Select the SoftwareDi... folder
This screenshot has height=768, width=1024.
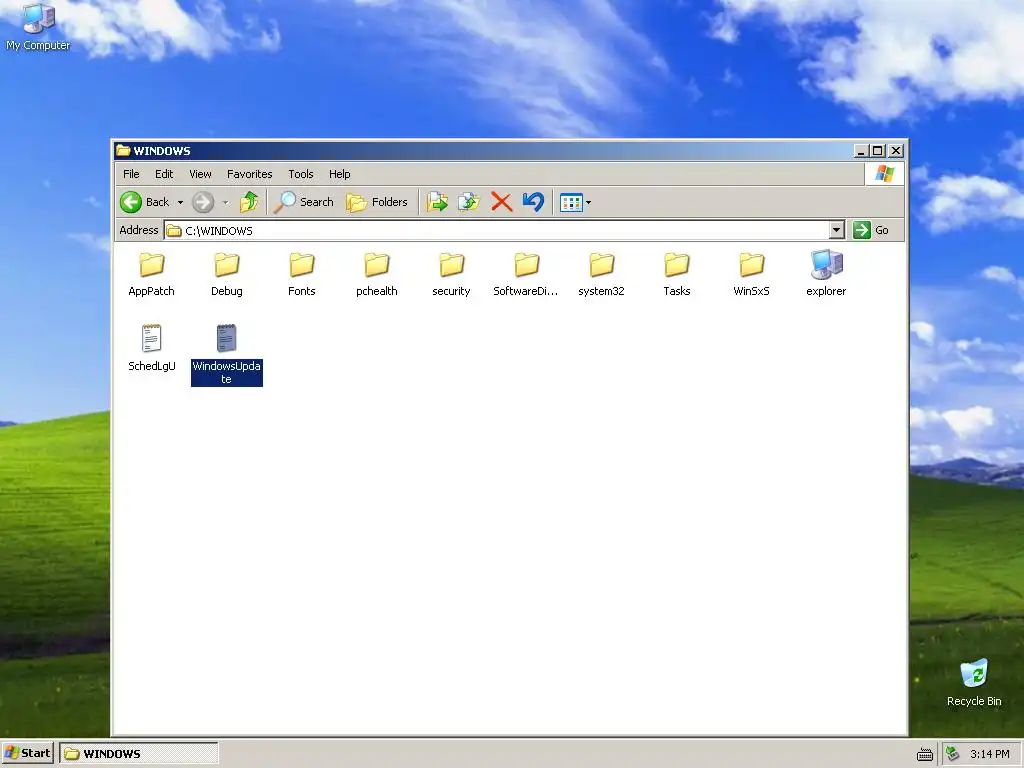(x=526, y=275)
